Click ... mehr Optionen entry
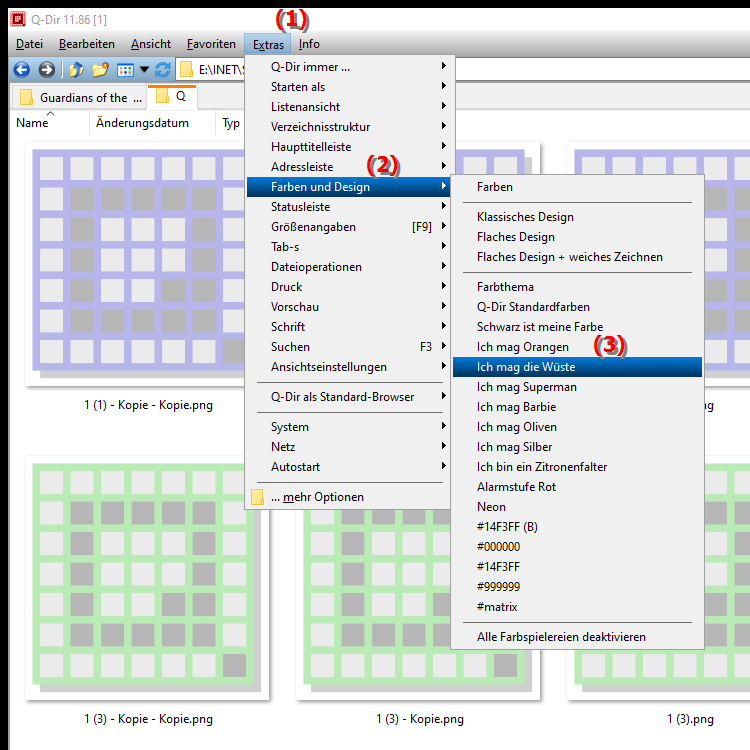 pyautogui.click(x=348, y=497)
